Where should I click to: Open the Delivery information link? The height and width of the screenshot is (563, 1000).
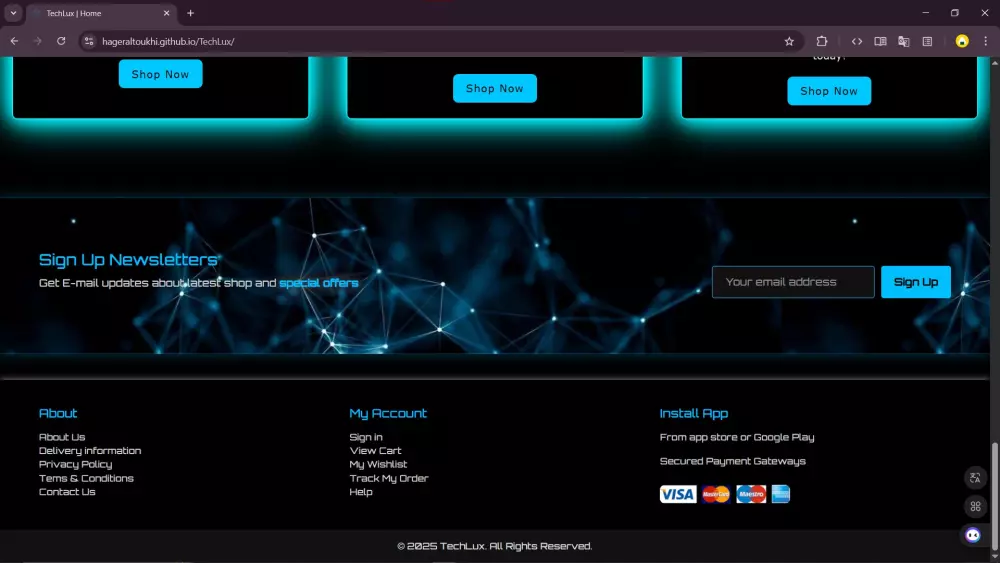(90, 451)
